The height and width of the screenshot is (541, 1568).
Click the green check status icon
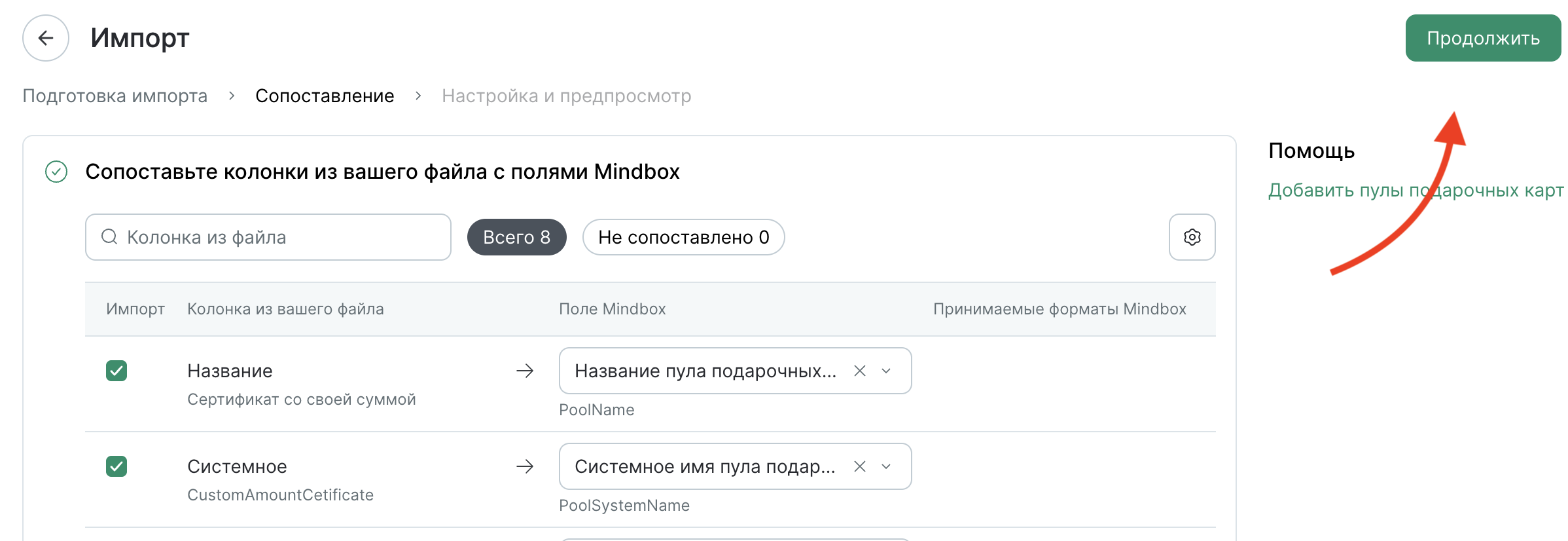[x=56, y=172]
